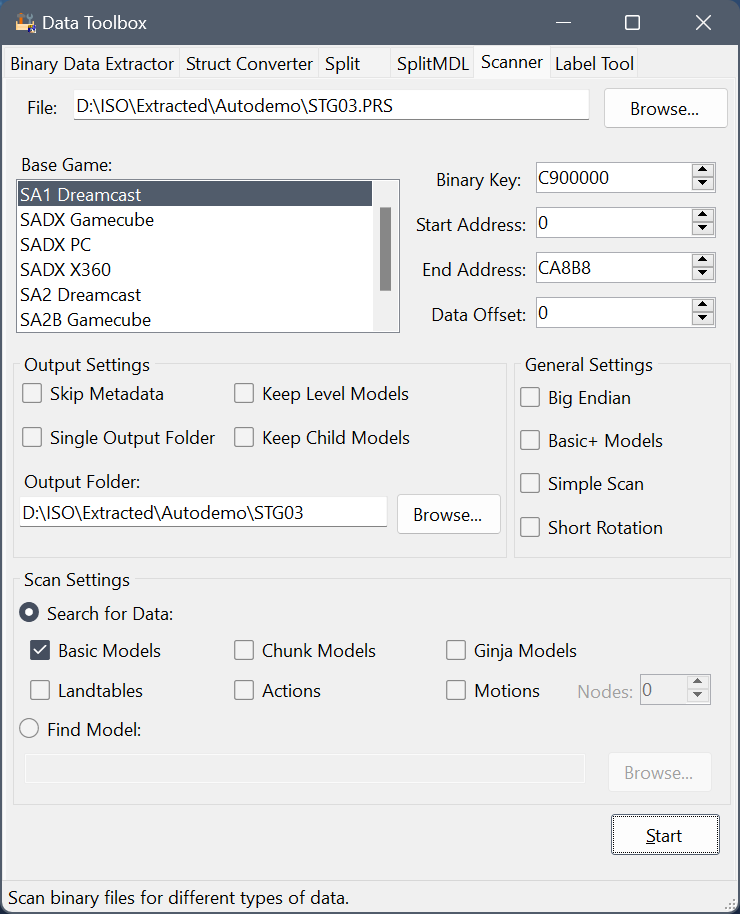The height and width of the screenshot is (914, 740).
Task: Open the SplitMDL tab
Action: (x=432, y=64)
